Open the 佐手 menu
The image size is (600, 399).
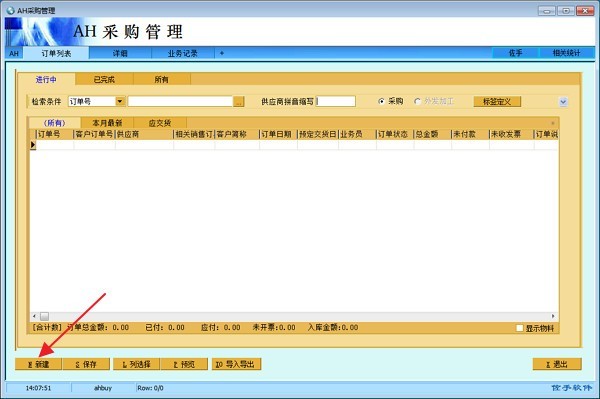(x=515, y=53)
